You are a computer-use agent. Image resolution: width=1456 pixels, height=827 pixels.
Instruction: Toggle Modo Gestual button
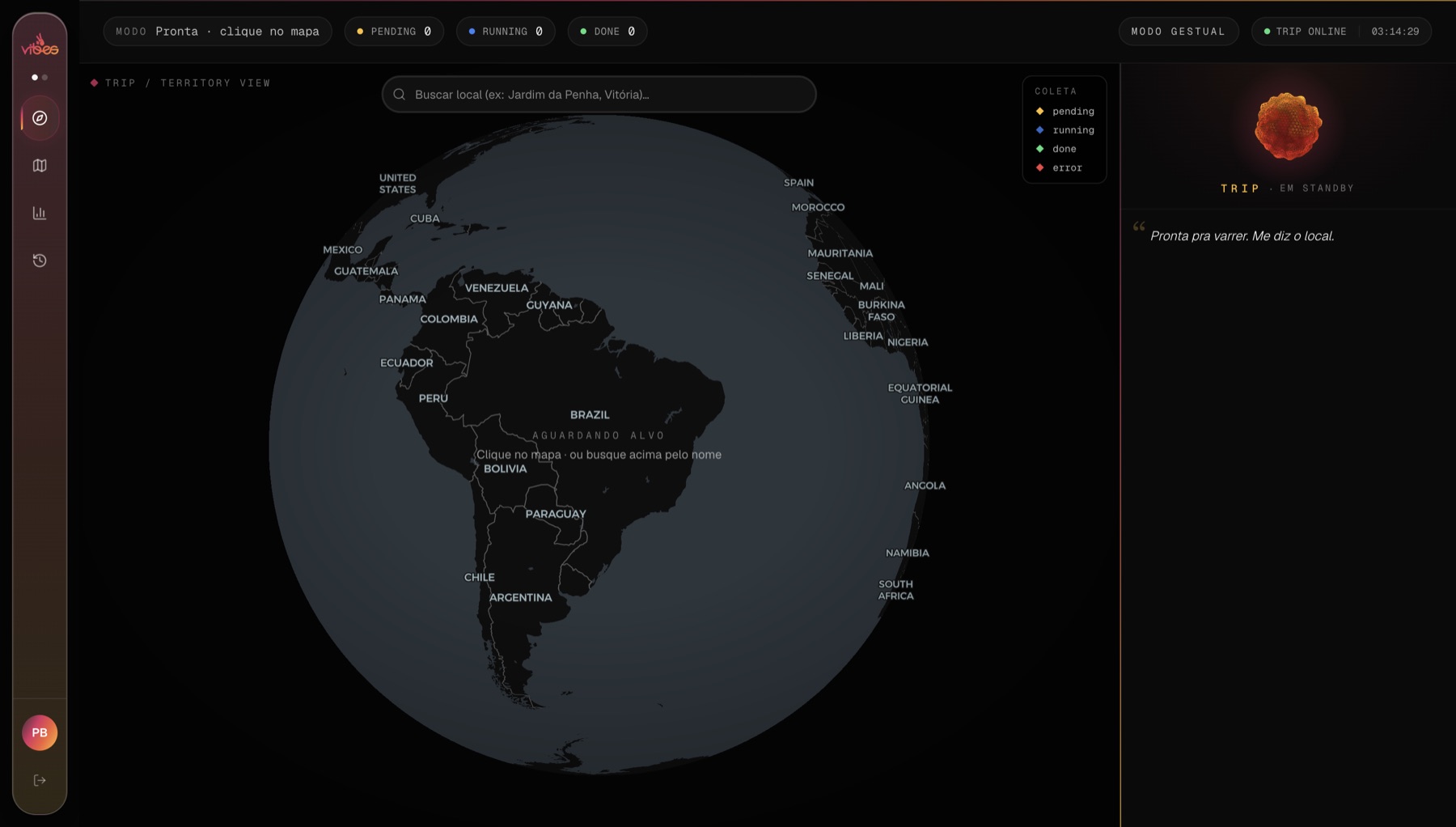point(1179,32)
